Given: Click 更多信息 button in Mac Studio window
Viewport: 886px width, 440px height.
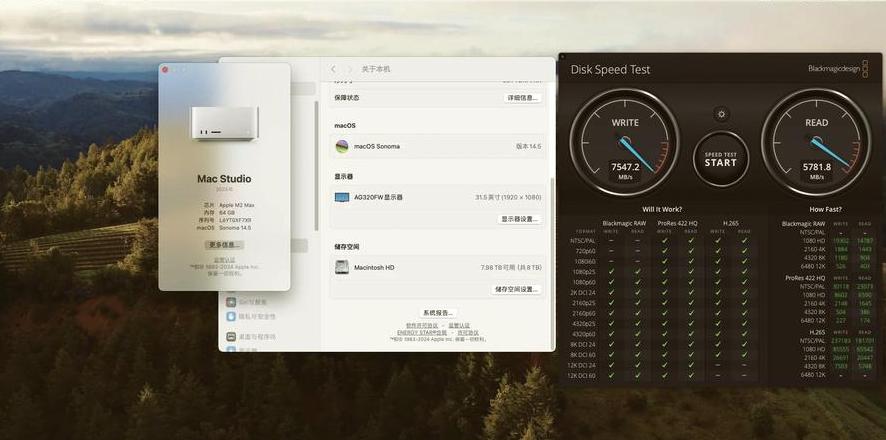Looking at the screenshot, I should click(224, 245).
